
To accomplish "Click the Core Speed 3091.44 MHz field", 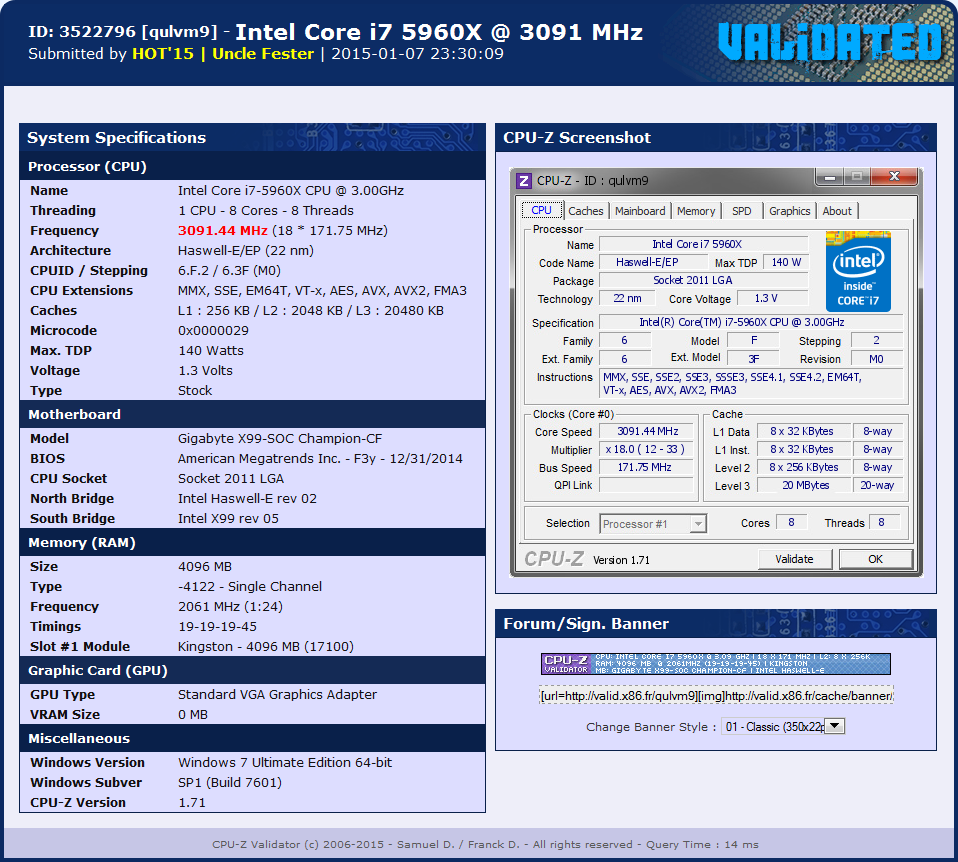I will pyautogui.click(x=647, y=431).
